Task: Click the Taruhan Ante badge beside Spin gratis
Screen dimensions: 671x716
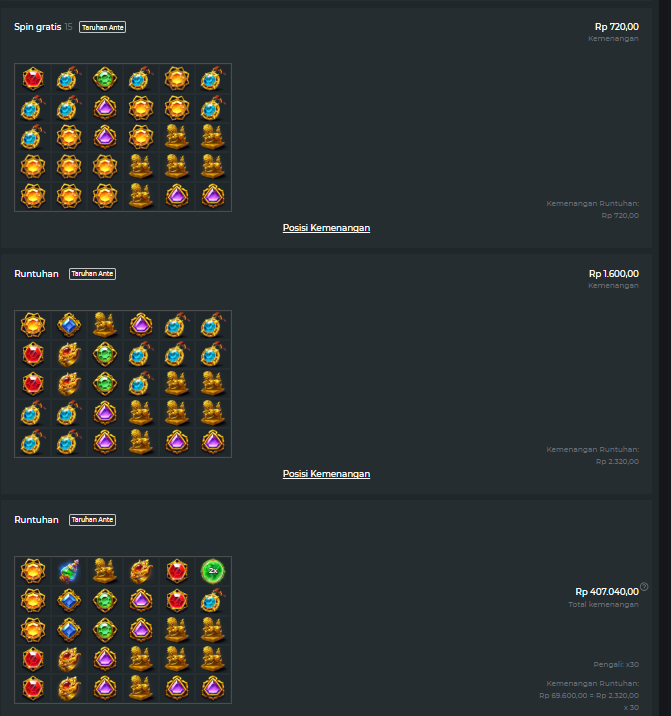Action: (x=102, y=27)
